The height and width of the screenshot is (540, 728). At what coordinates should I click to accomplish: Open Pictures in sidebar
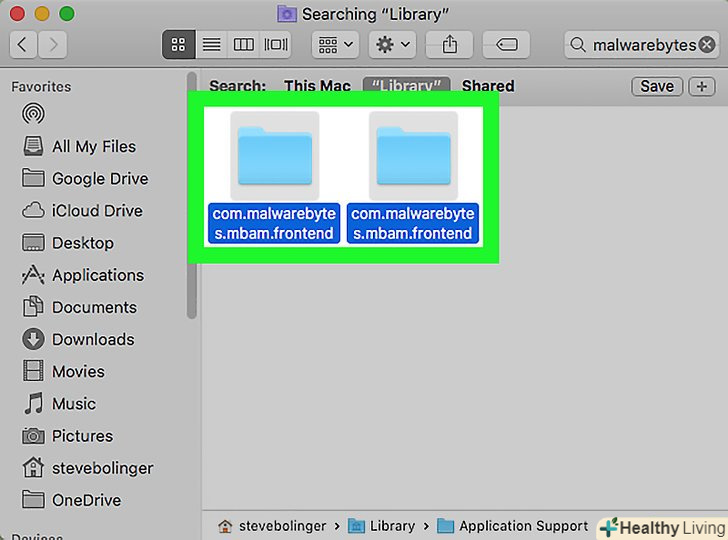tap(67, 436)
